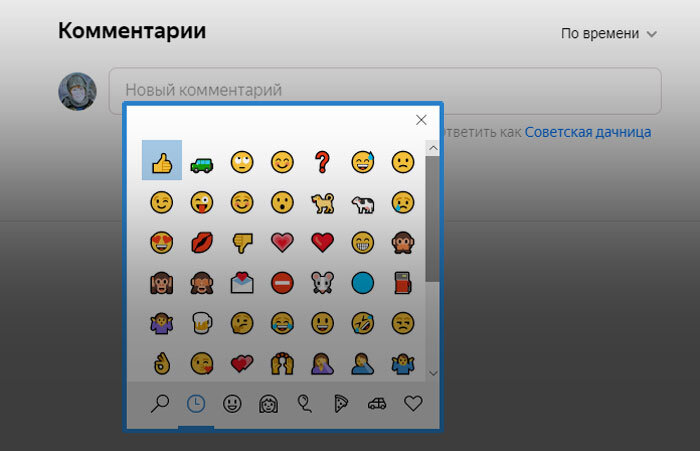This screenshot has width=700, height=451.
Task: Click the emoji picker scrollbar thumb
Action: (x=433, y=219)
